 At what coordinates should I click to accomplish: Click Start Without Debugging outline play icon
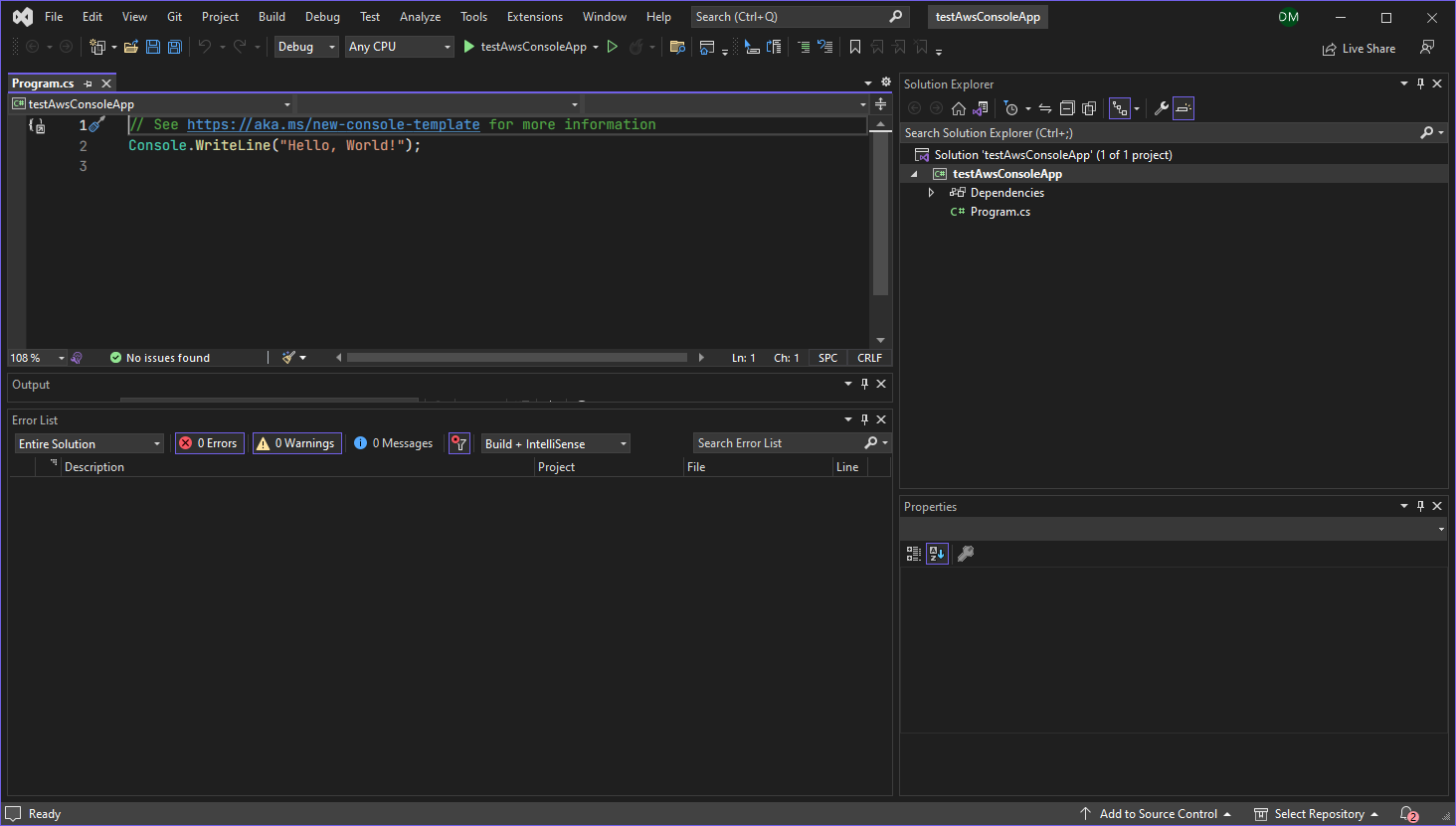pyautogui.click(x=613, y=47)
